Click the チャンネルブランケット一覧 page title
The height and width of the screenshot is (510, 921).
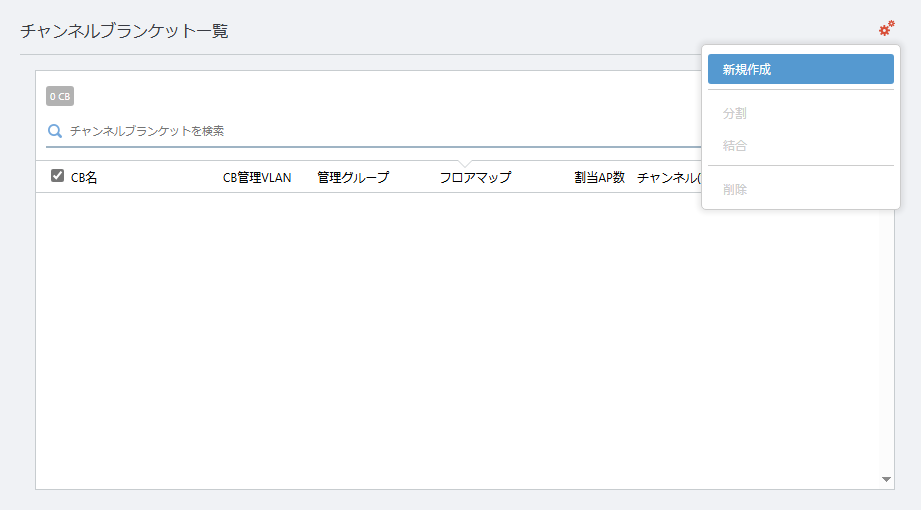(x=124, y=31)
